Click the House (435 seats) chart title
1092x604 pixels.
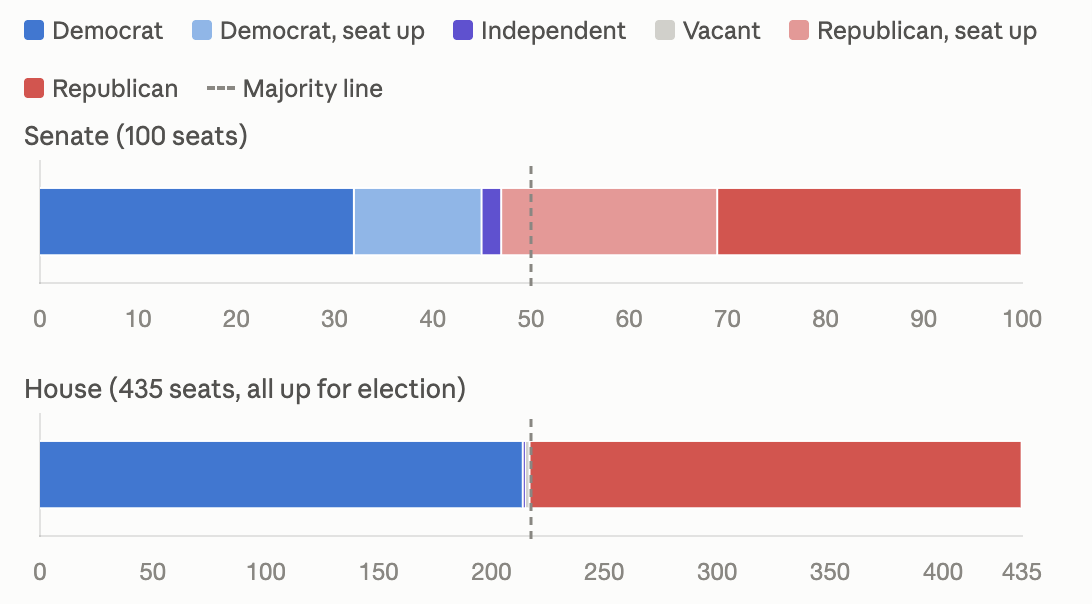tap(245, 389)
